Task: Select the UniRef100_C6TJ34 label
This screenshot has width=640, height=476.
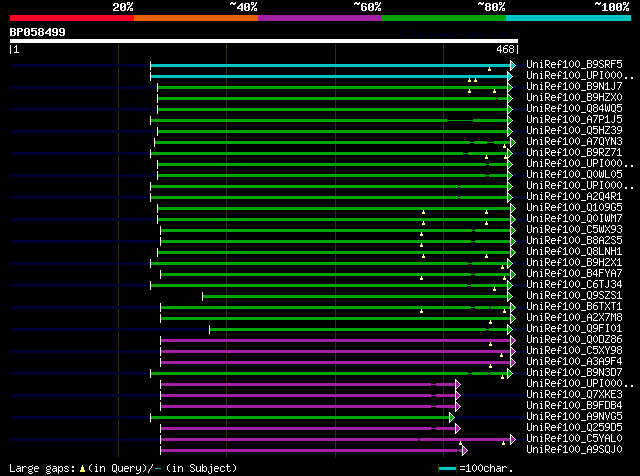Action: pyautogui.click(x=574, y=285)
